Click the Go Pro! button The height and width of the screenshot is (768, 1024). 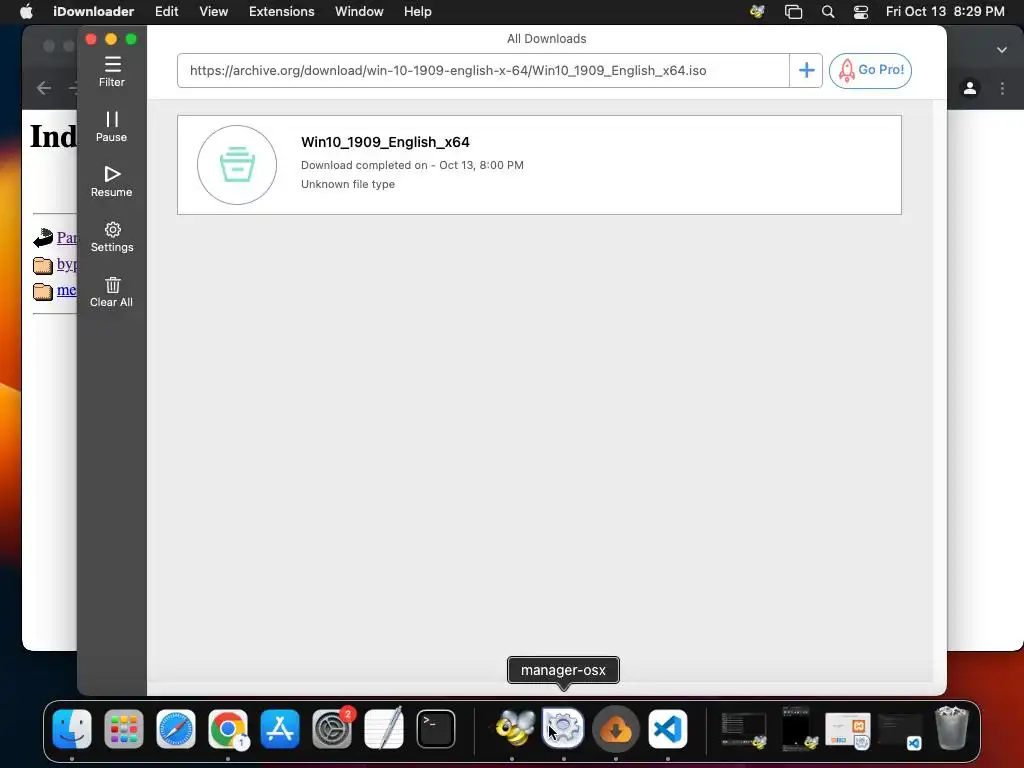click(x=870, y=71)
